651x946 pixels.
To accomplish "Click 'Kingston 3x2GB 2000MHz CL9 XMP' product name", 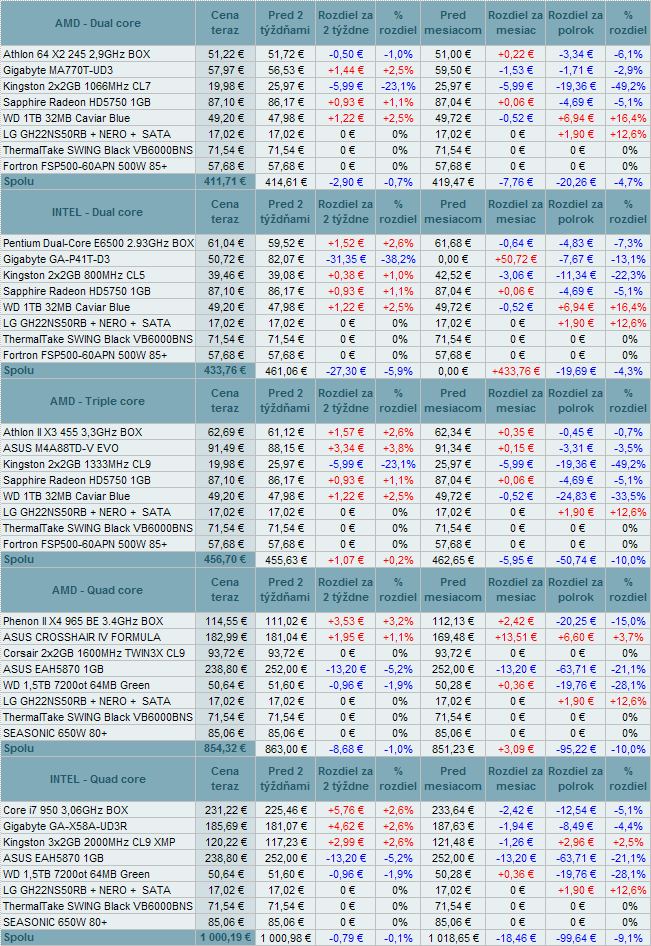I will coord(89,842).
